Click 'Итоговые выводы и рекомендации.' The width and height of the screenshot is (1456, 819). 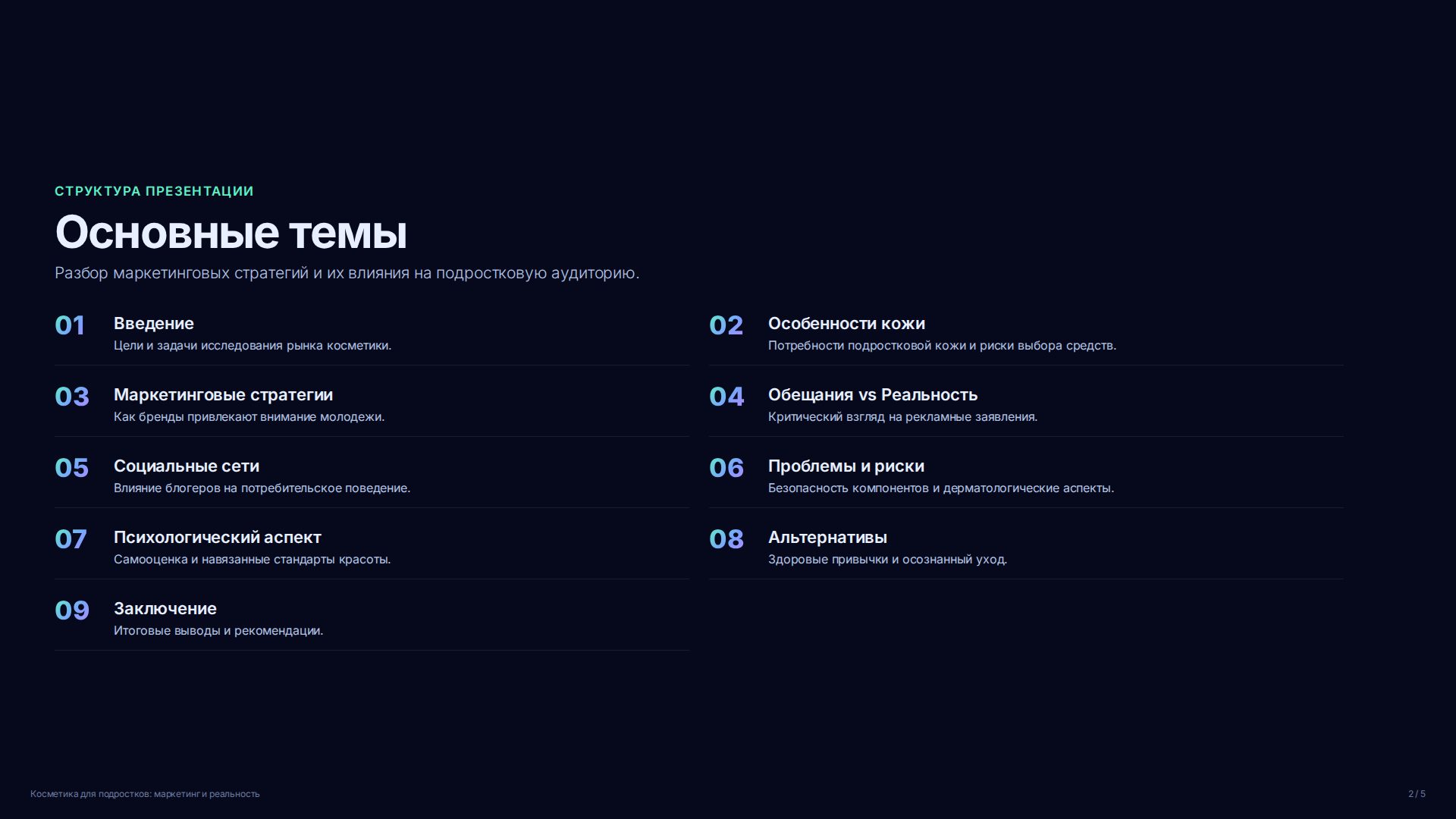coord(218,631)
